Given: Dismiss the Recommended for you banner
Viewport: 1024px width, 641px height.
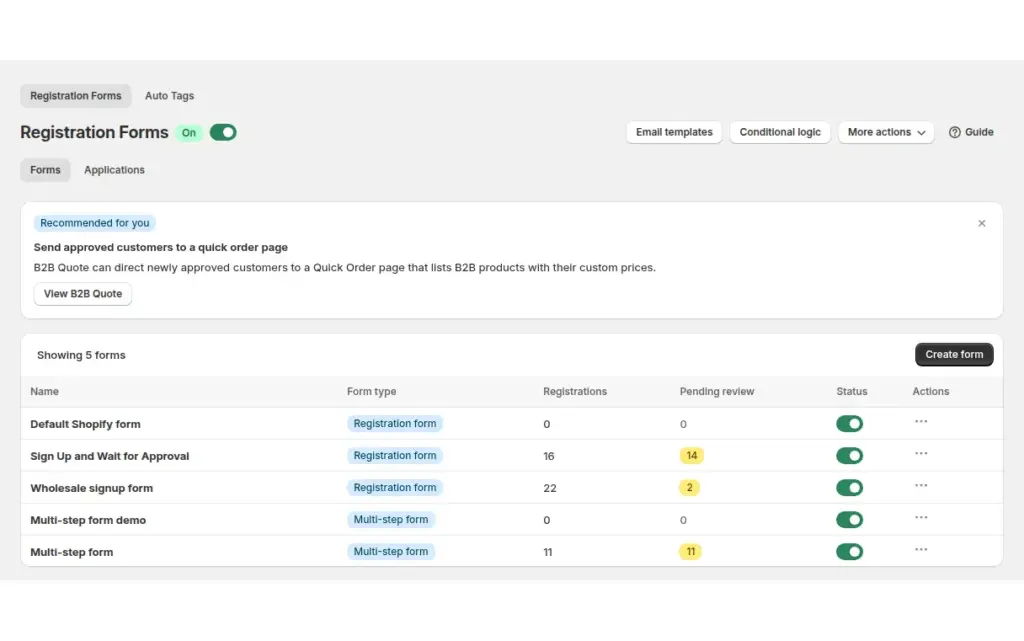Looking at the screenshot, I should pyautogui.click(x=982, y=223).
